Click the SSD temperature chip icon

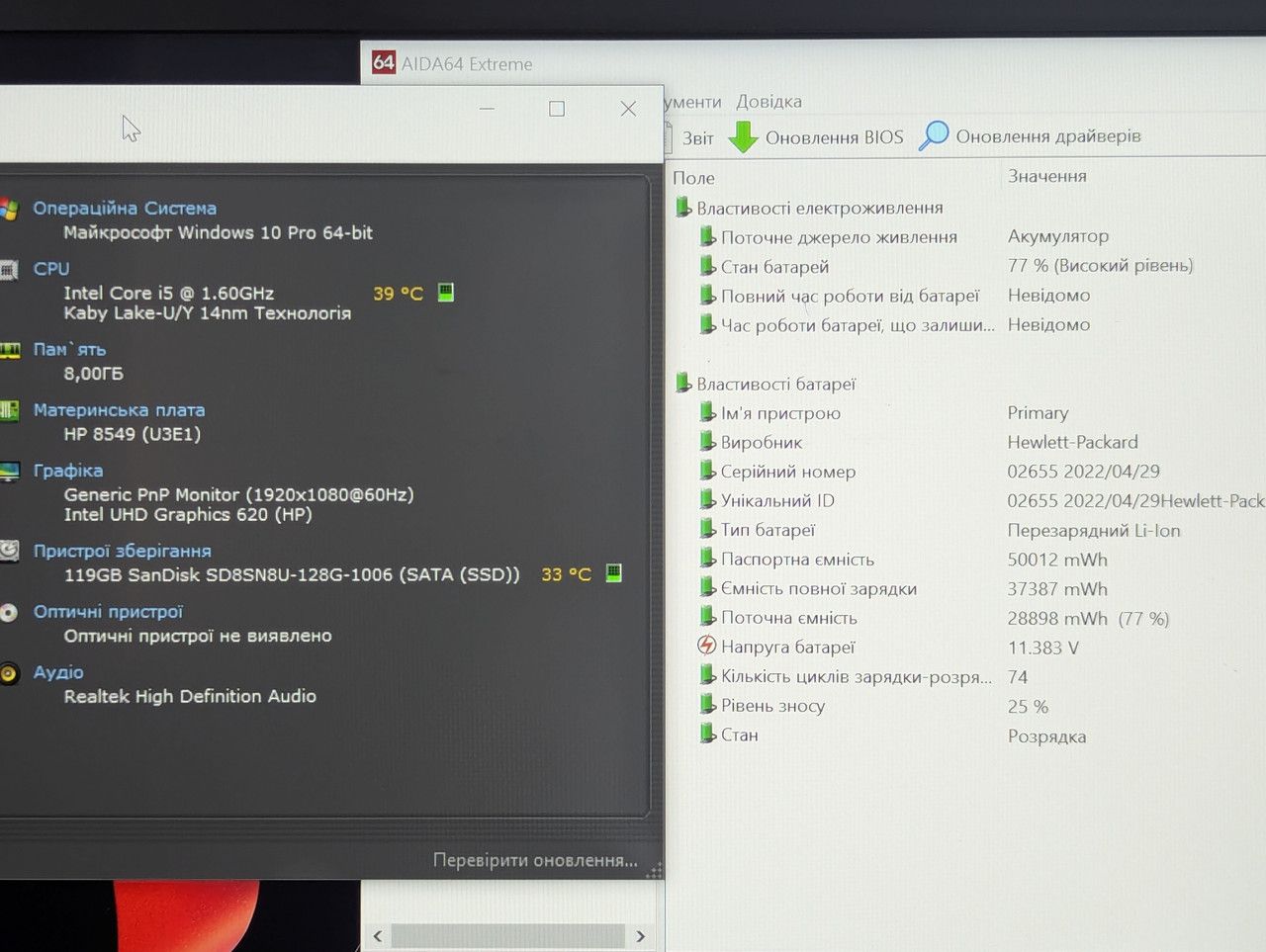[x=613, y=573]
